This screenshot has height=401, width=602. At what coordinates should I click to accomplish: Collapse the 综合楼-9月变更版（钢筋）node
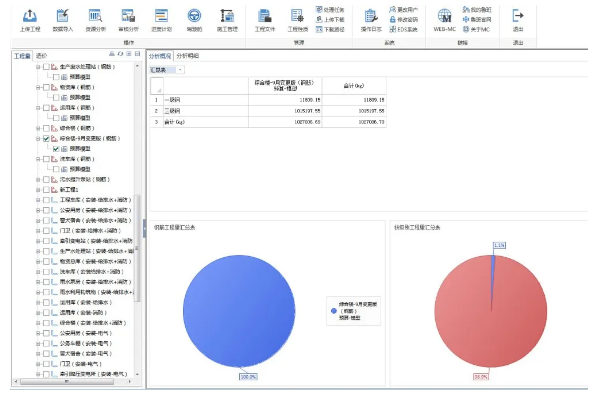[38, 138]
